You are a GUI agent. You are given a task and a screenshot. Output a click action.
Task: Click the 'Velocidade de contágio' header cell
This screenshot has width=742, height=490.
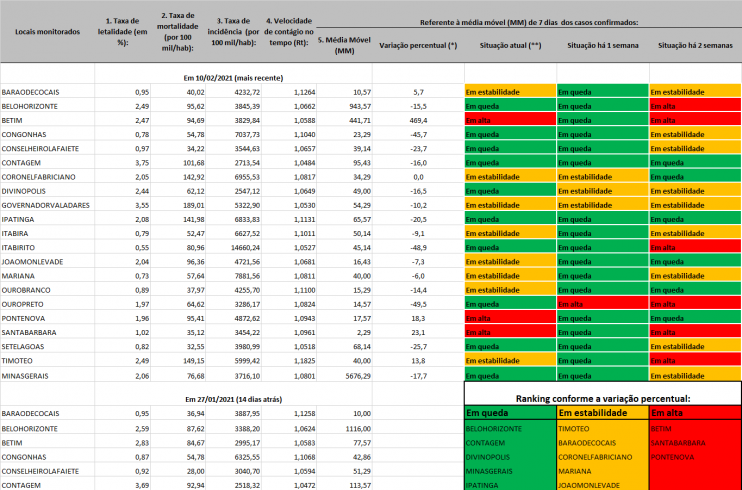(289, 32)
